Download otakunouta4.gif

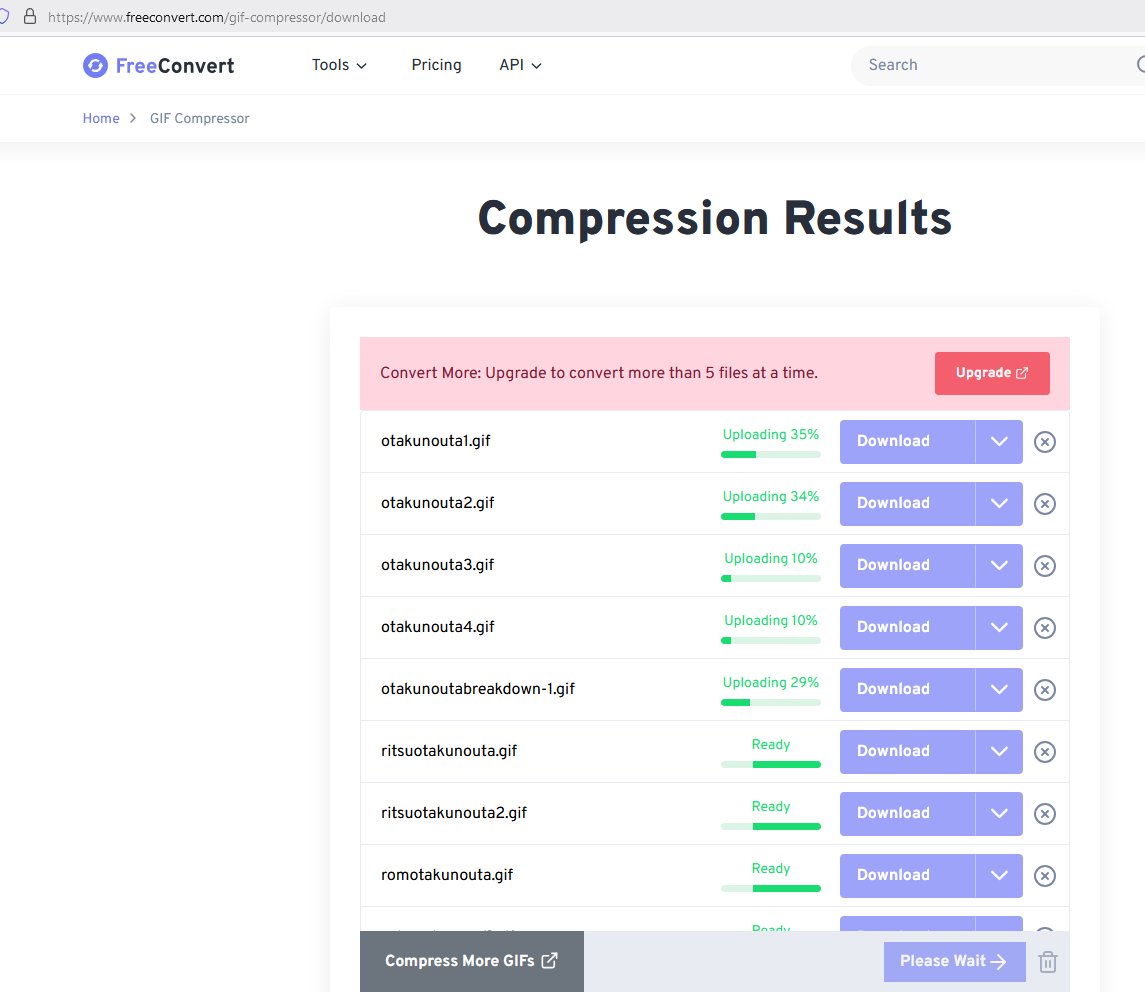coord(907,628)
